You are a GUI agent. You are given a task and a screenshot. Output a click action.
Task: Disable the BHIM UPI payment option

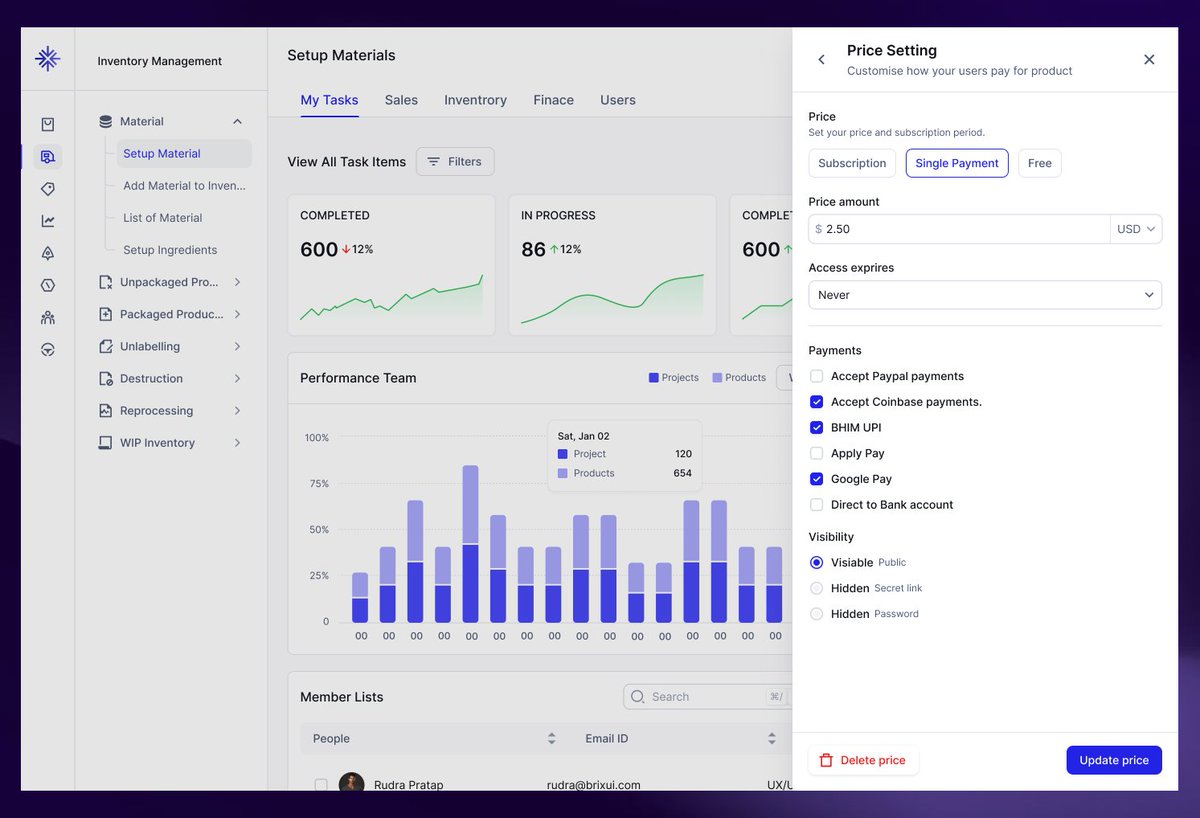coord(816,427)
